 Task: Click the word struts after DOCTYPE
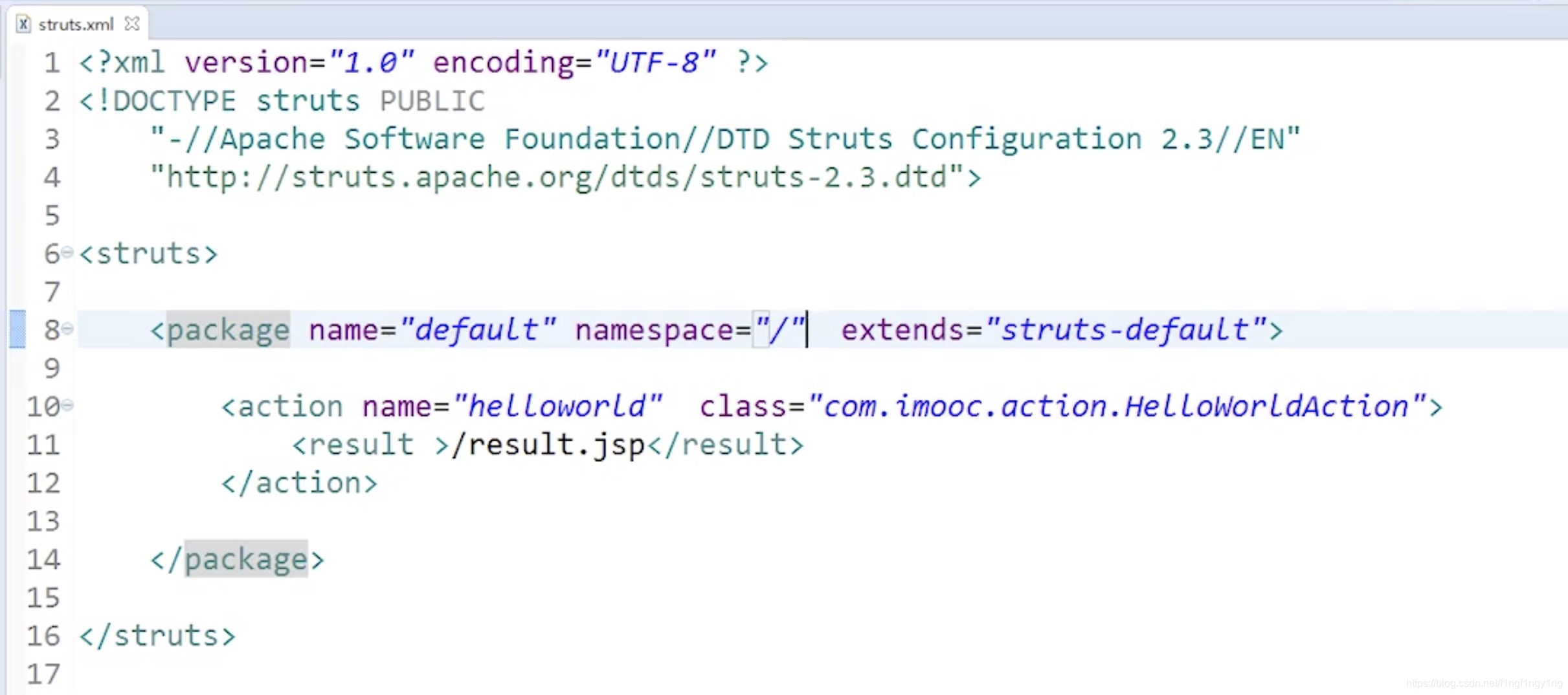pos(308,101)
